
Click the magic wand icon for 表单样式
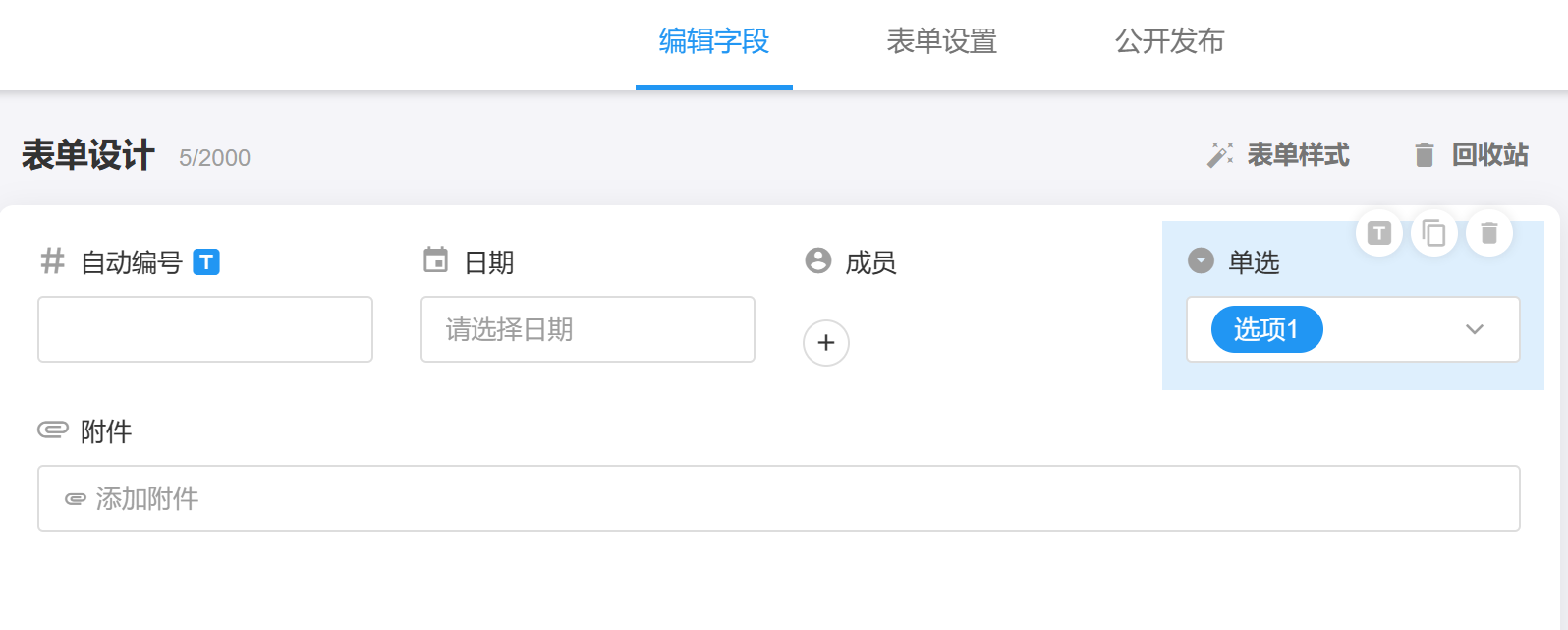(x=1220, y=155)
